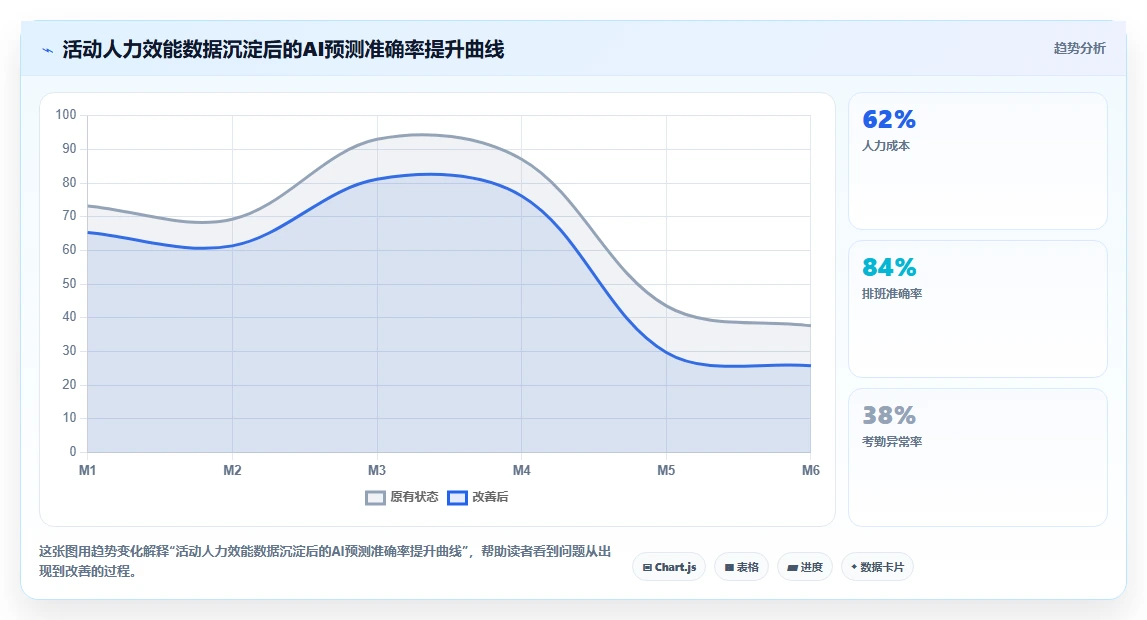
Task: Click the 考勤异常率 label
Action: (892, 442)
